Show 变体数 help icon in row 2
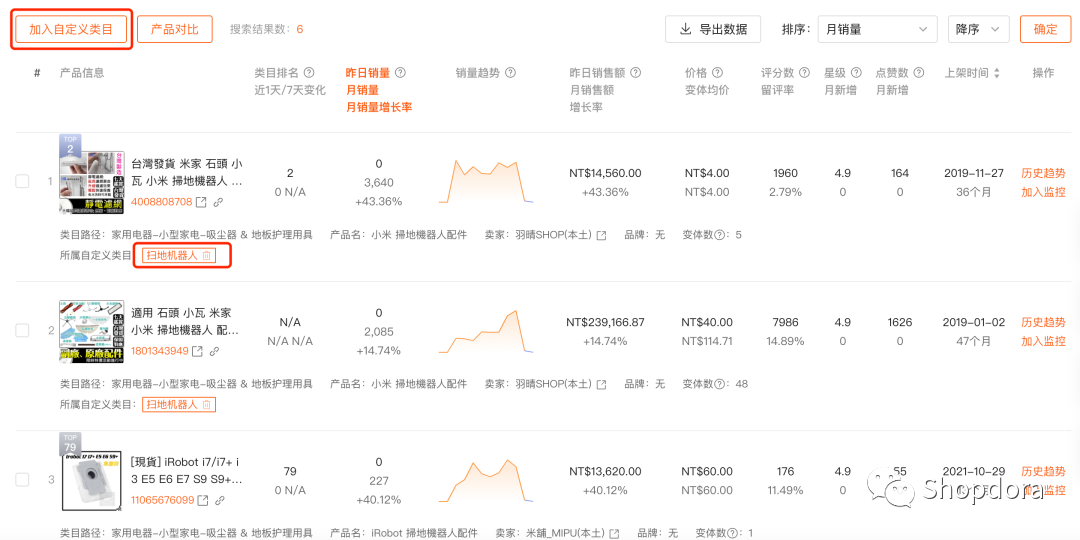1080x540 pixels. point(720,384)
